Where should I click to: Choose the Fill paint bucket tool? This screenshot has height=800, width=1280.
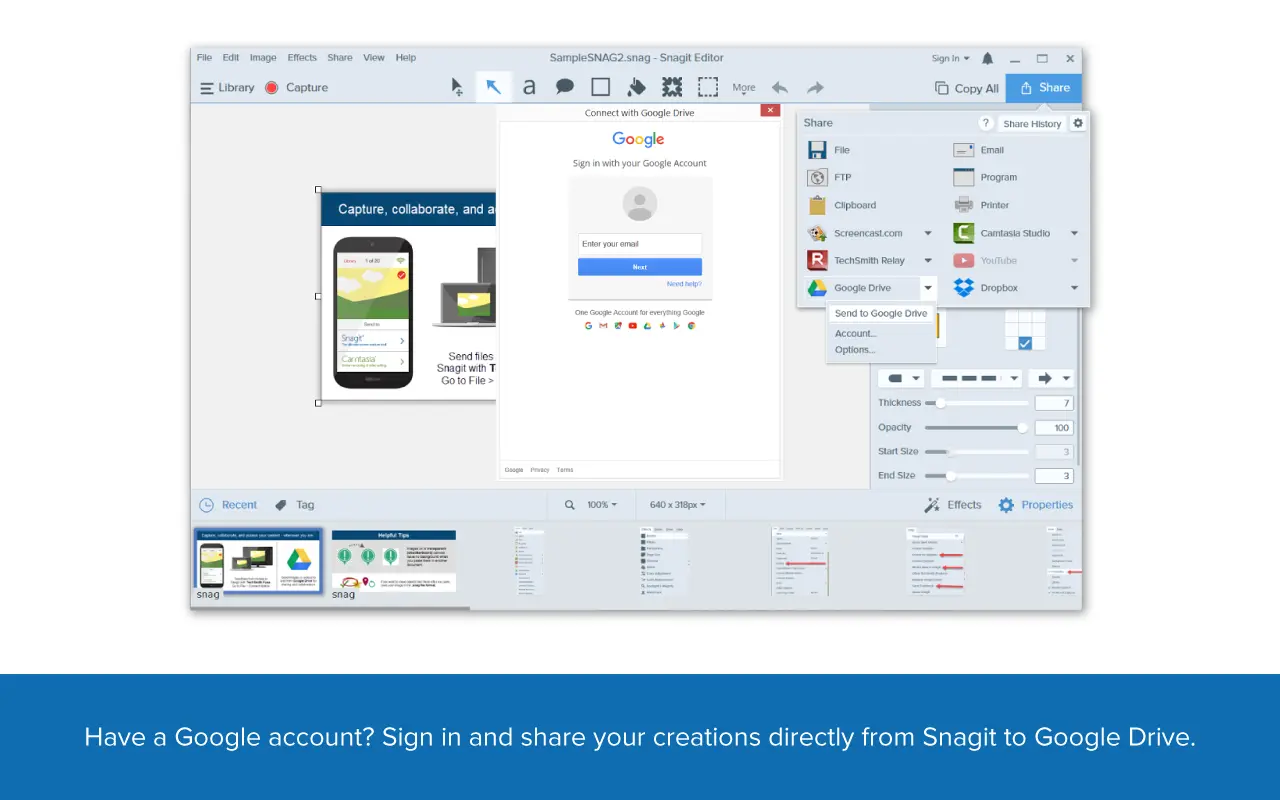(x=636, y=87)
